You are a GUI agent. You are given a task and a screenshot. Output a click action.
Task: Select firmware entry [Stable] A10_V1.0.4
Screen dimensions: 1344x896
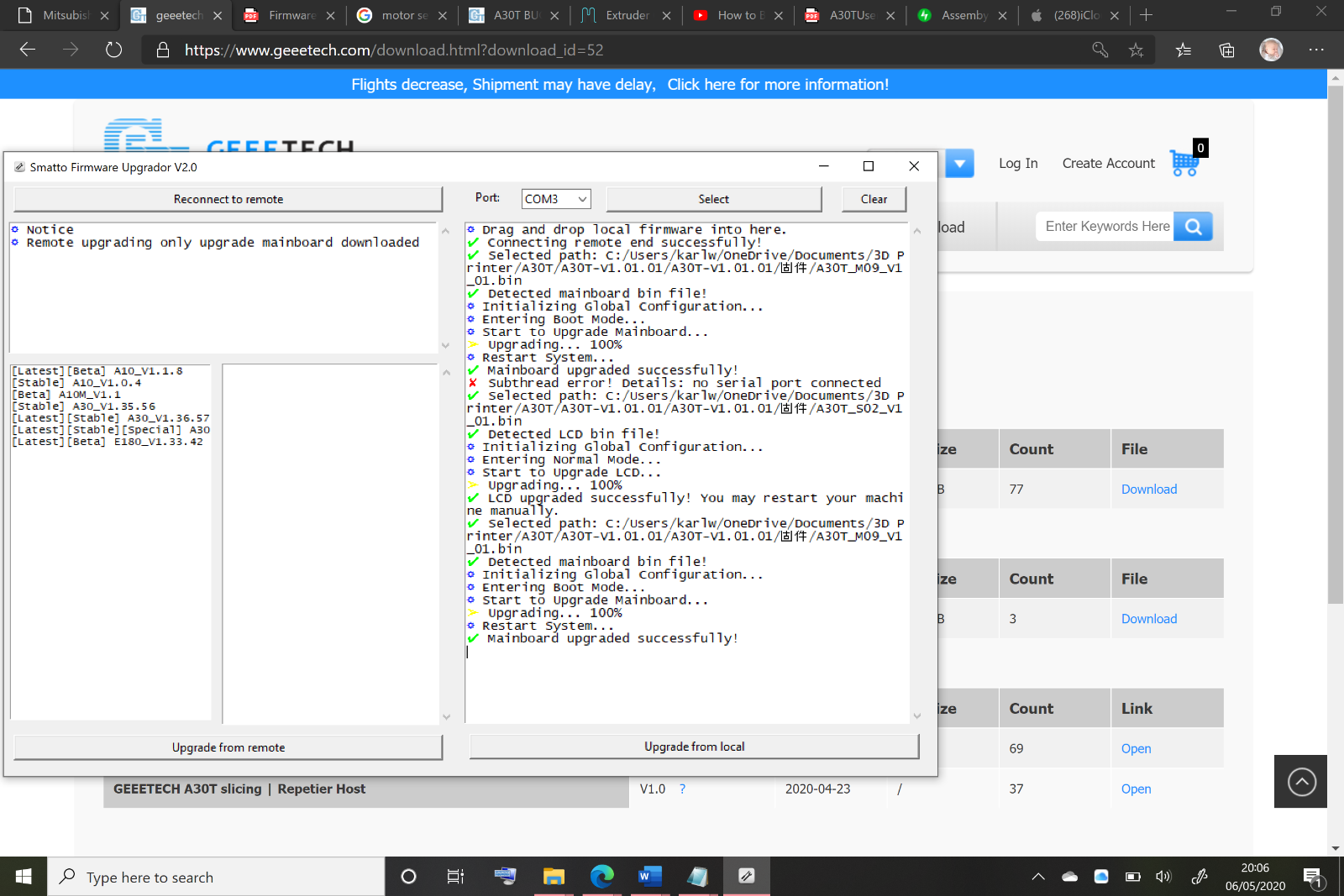[x=76, y=382]
